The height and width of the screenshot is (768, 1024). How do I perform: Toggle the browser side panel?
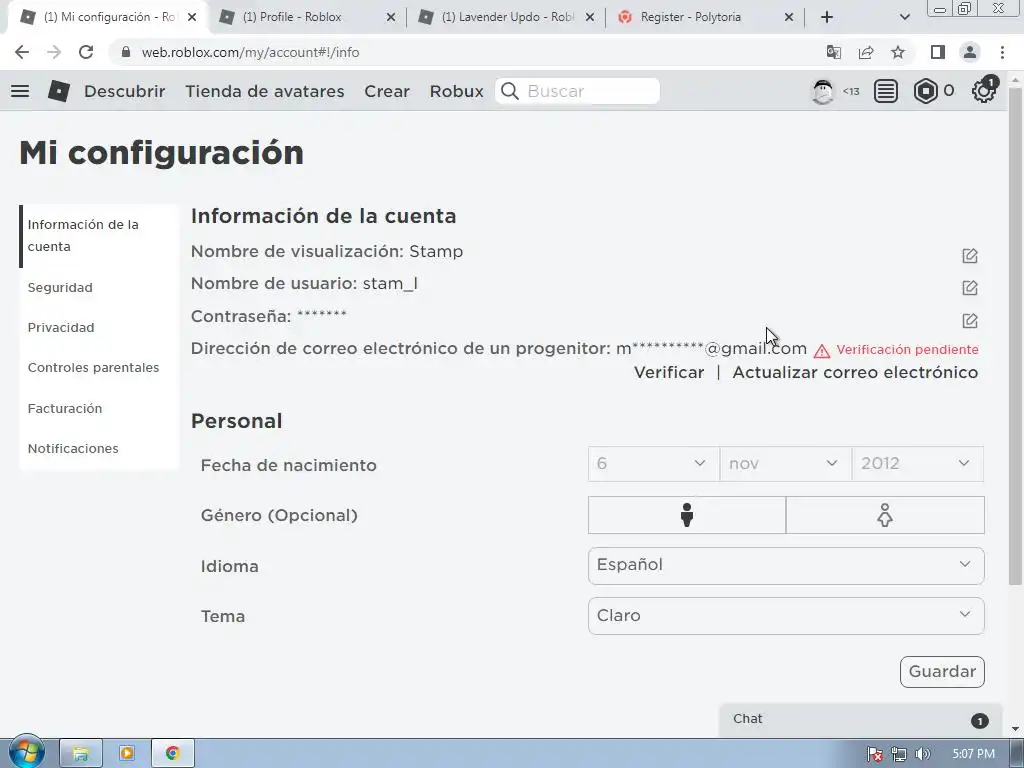938,52
